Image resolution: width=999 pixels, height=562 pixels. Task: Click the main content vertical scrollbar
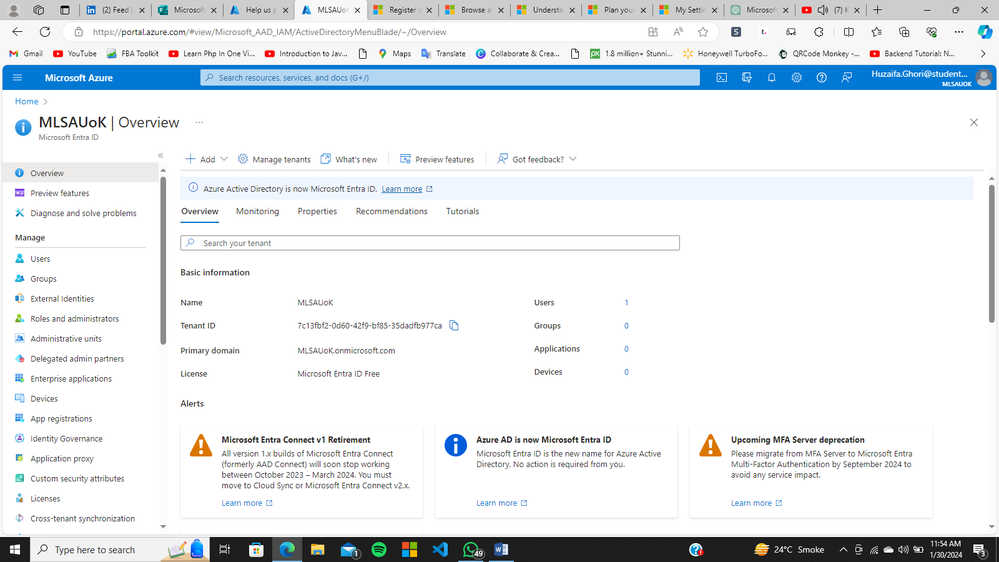(x=991, y=254)
